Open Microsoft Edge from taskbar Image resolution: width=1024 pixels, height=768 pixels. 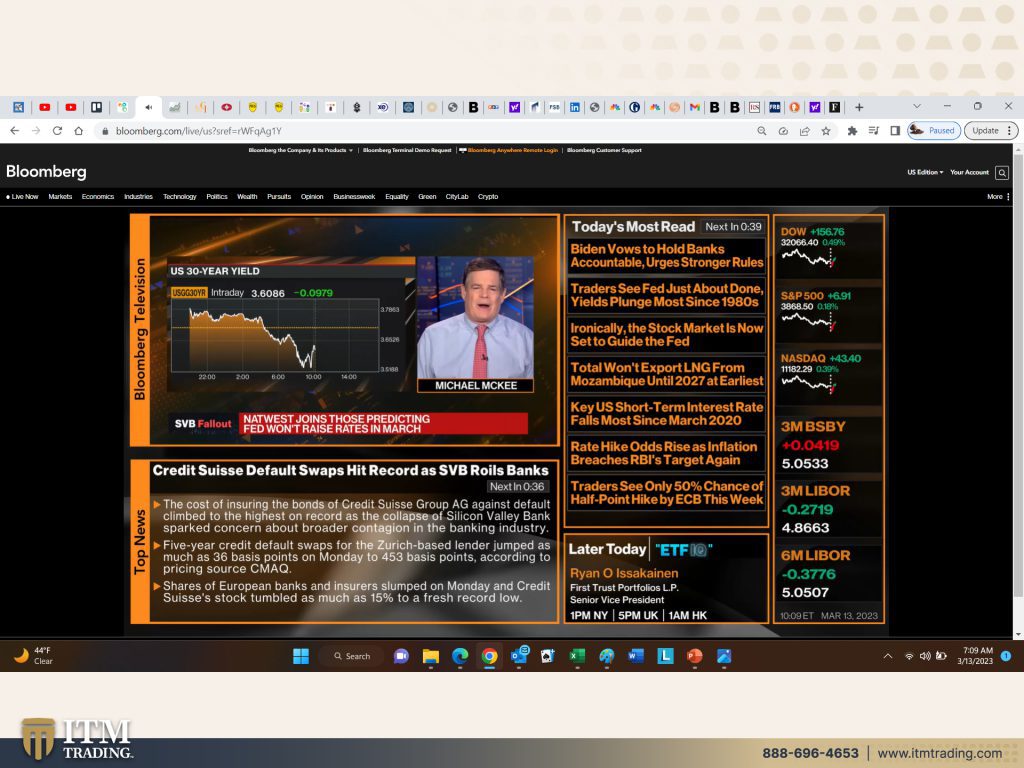(x=460, y=656)
